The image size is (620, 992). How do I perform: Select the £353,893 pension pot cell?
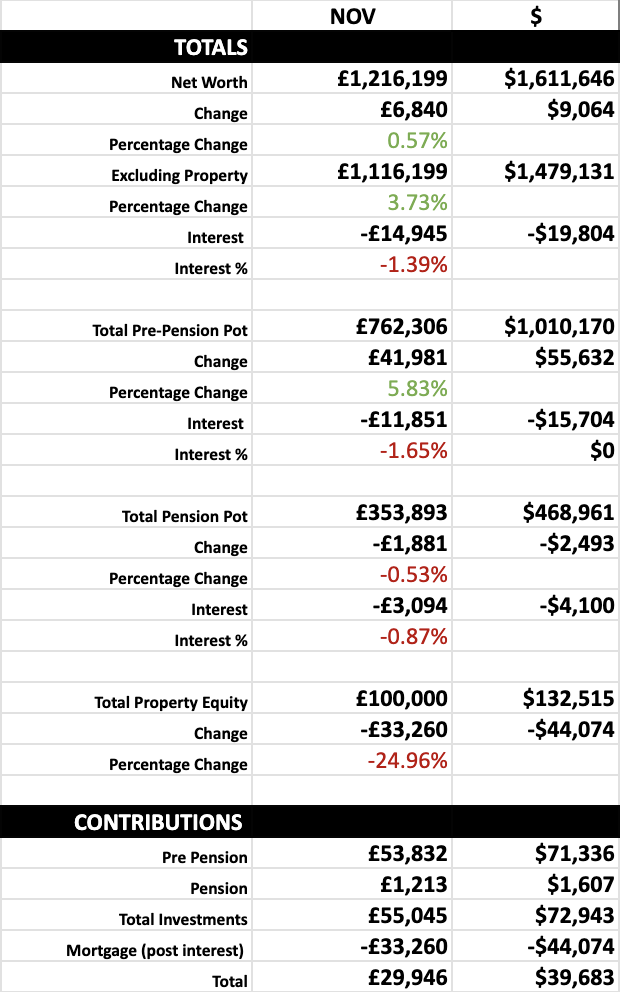pyautogui.click(x=402, y=513)
